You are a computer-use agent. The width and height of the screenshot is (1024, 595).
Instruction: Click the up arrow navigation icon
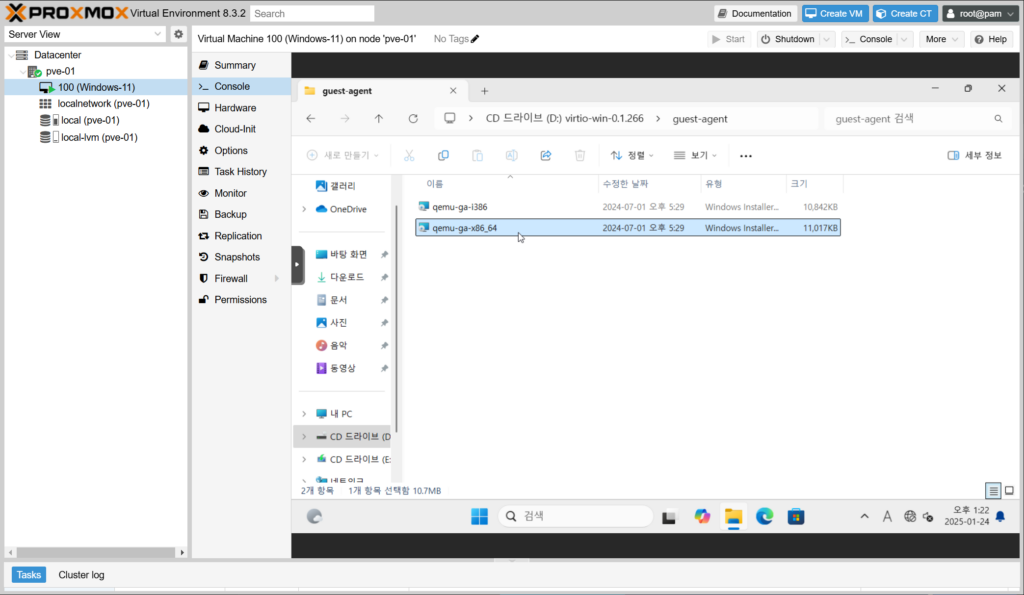(x=378, y=118)
